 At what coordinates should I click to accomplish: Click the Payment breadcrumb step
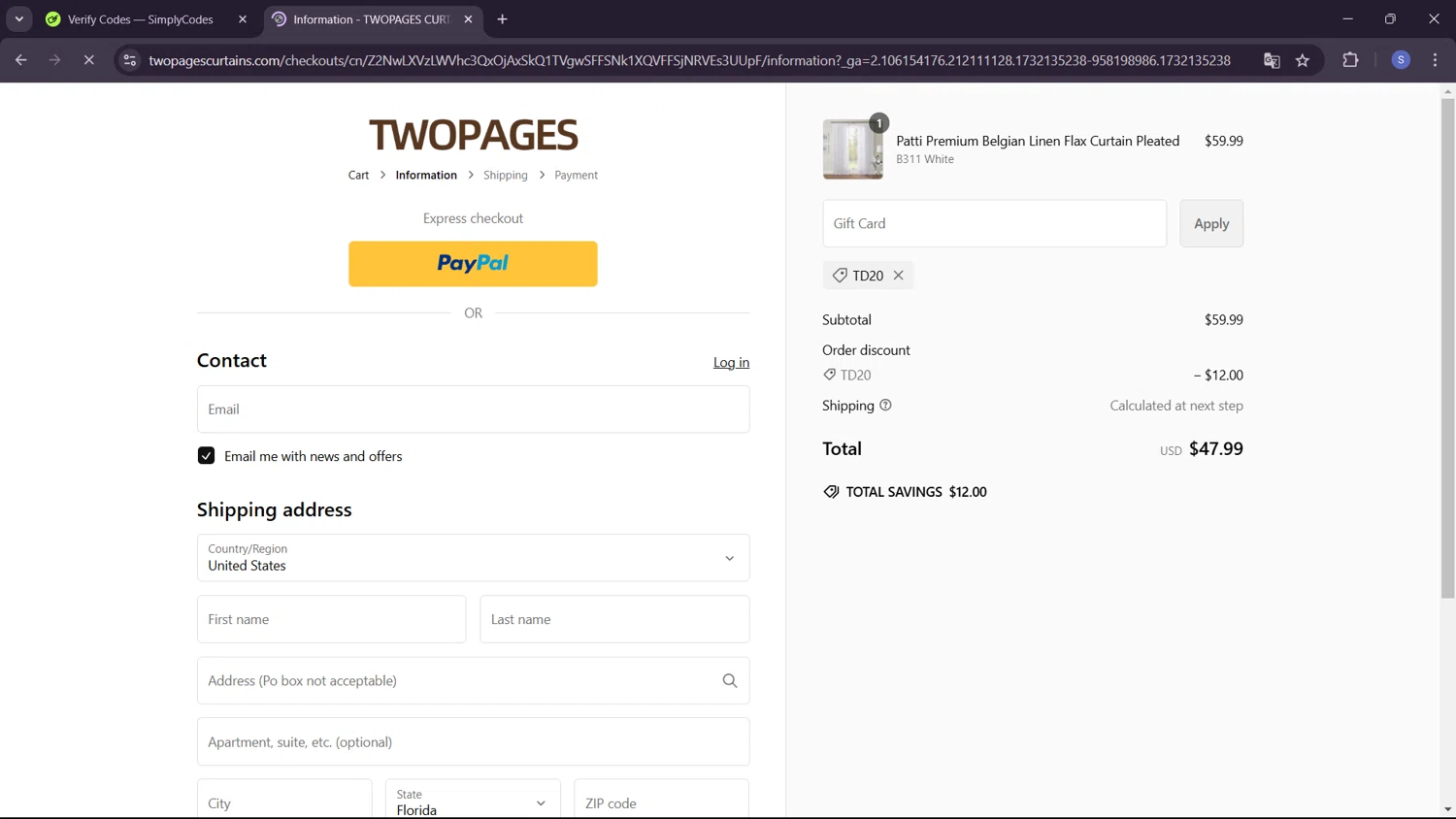(x=576, y=176)
